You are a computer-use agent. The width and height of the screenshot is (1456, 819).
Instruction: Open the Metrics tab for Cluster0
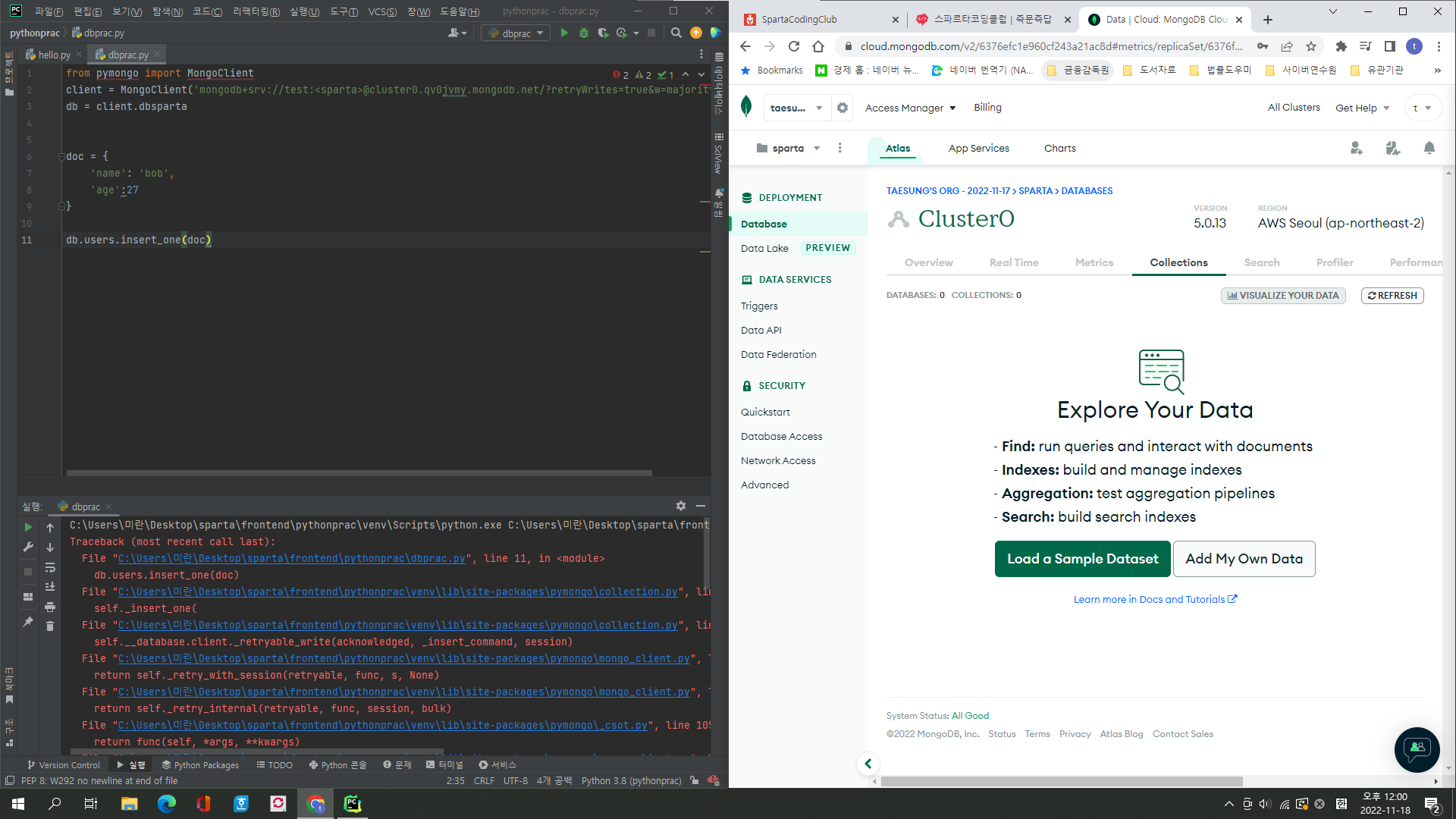[1094, 262]
